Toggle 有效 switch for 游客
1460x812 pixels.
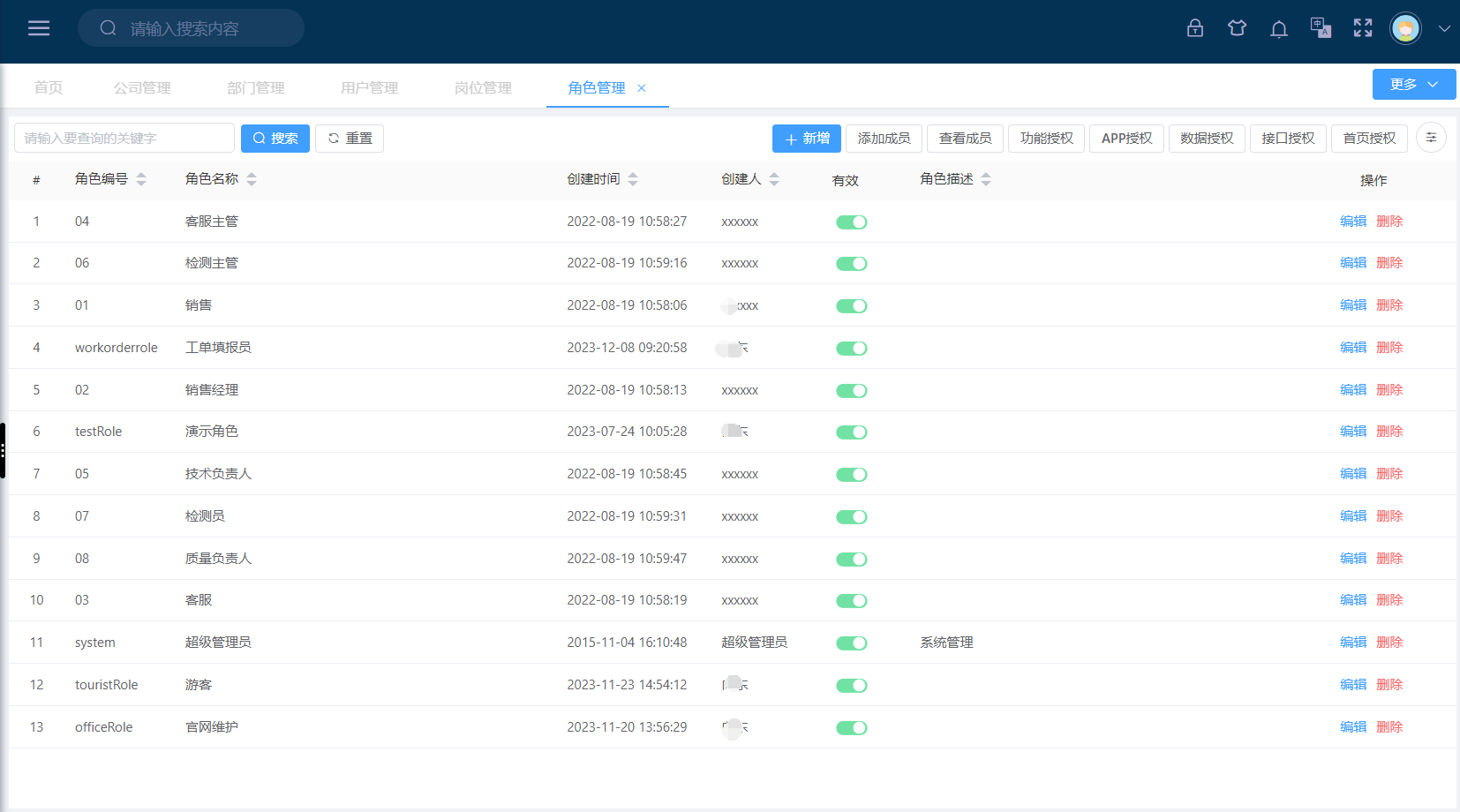tap(852, 685)
